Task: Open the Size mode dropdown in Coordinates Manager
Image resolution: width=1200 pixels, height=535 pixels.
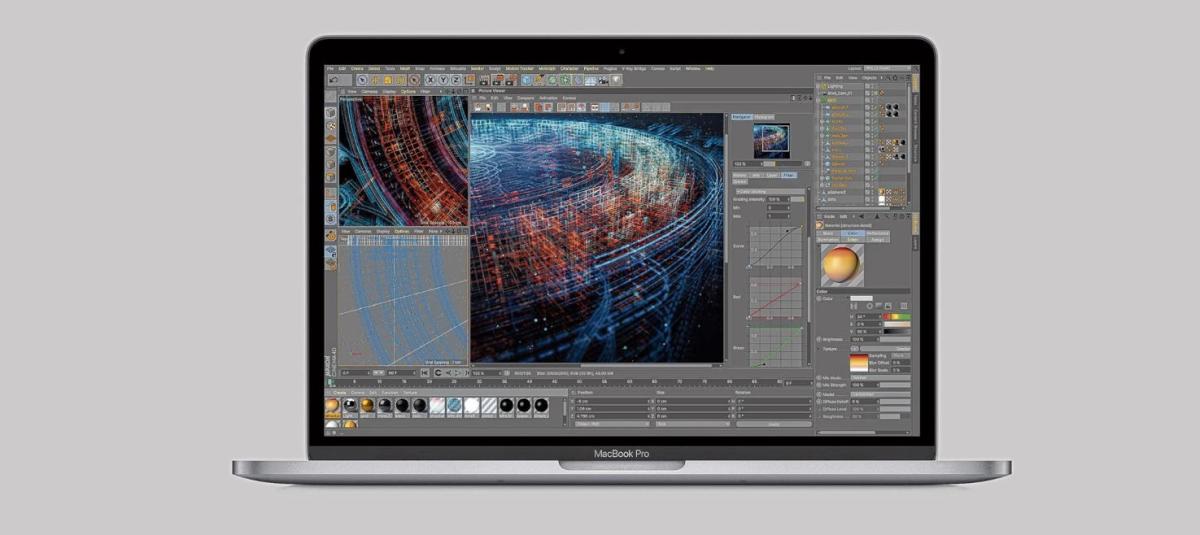Action: coord(692,423)
